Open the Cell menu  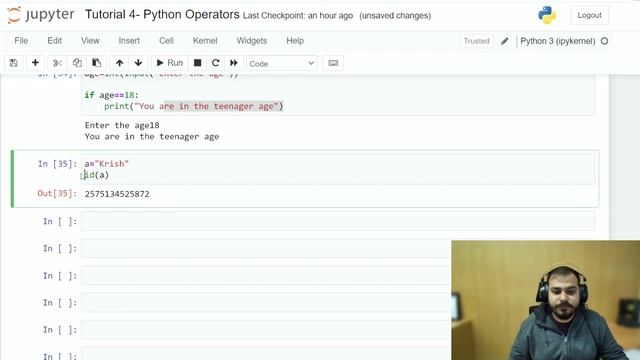(x=166, y=41)
